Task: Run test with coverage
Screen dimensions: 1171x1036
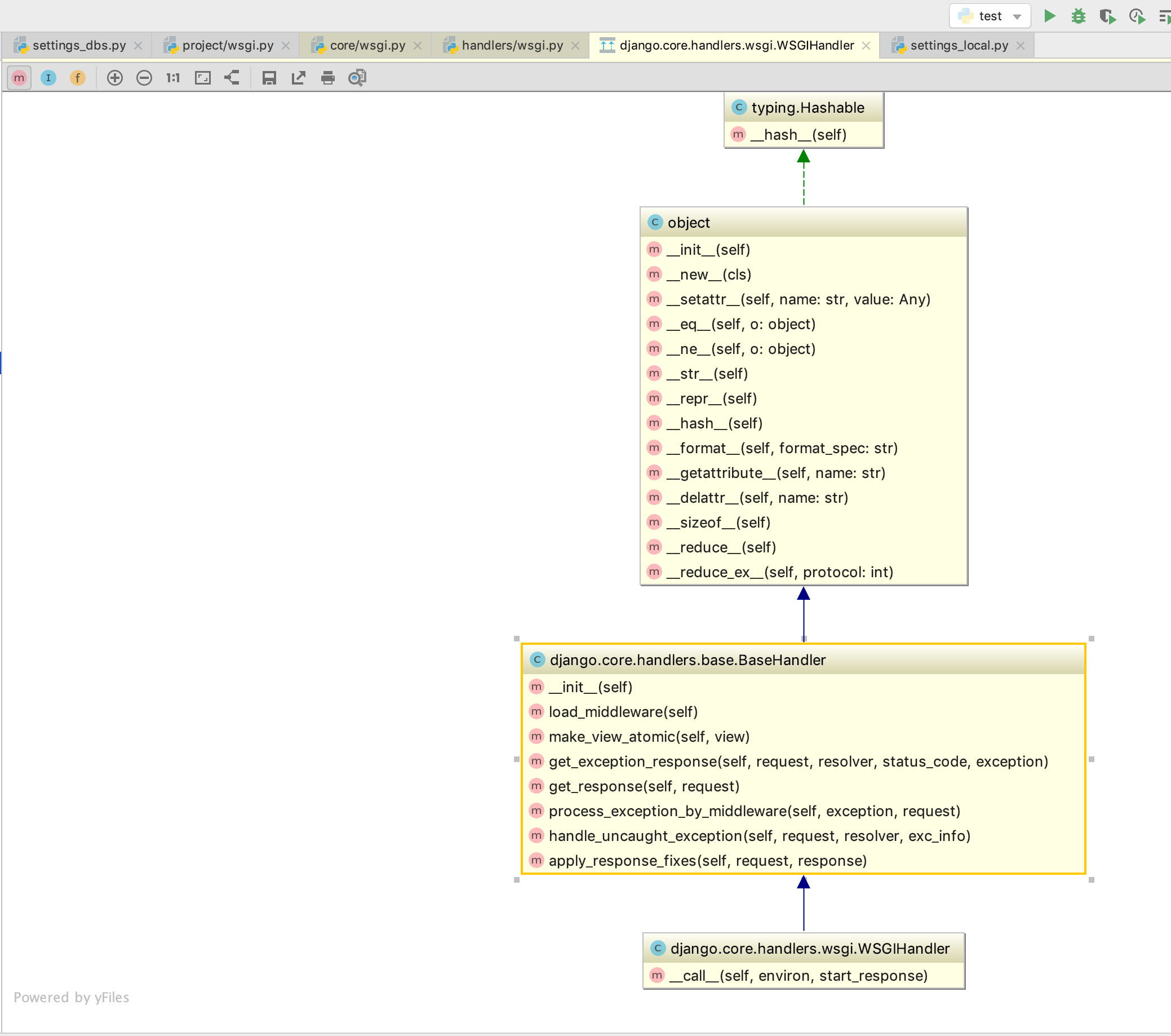Action: coord(1107,16)
